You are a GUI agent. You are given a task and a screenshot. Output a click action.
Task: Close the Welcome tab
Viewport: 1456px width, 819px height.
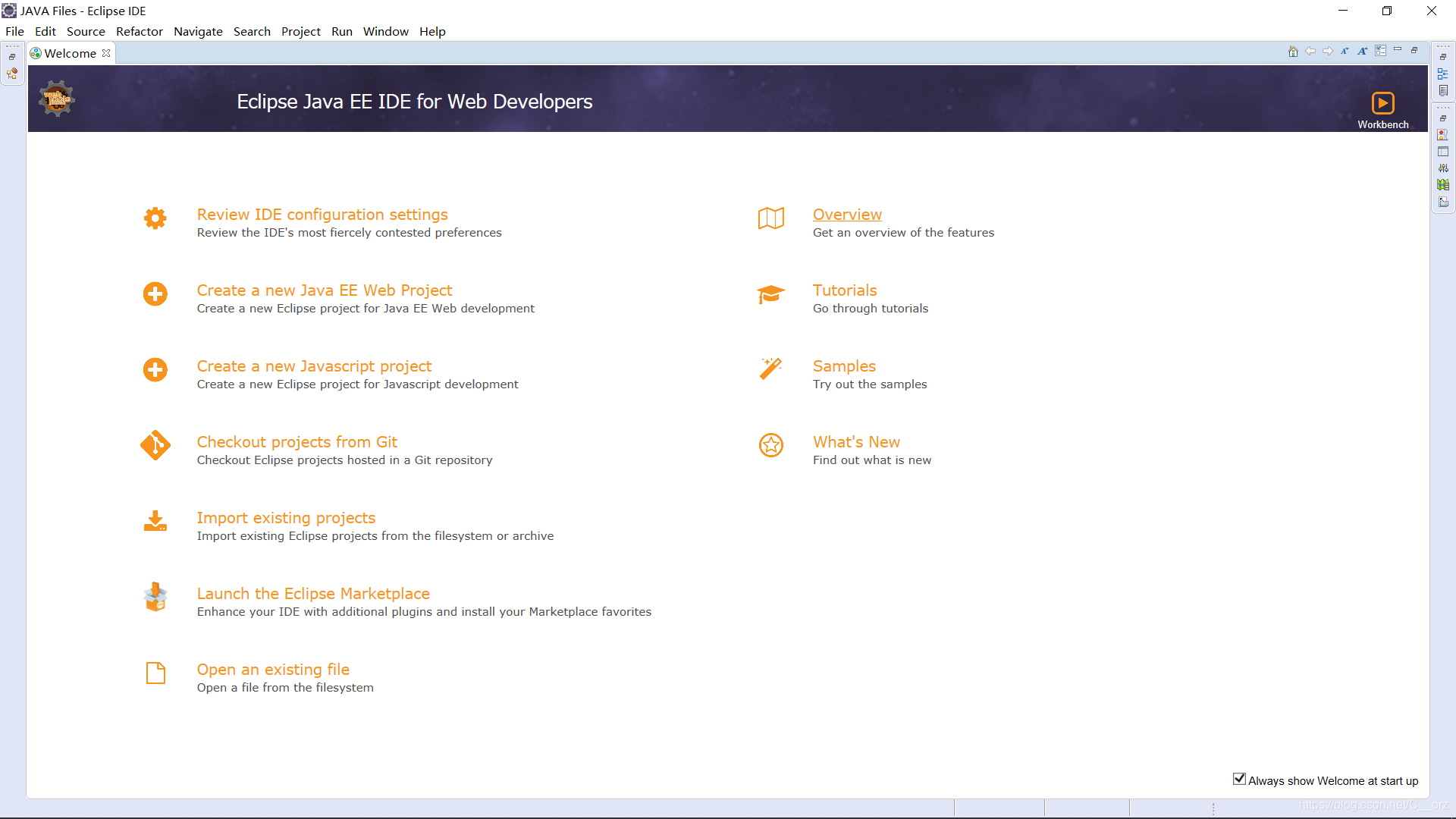point(106,53)
